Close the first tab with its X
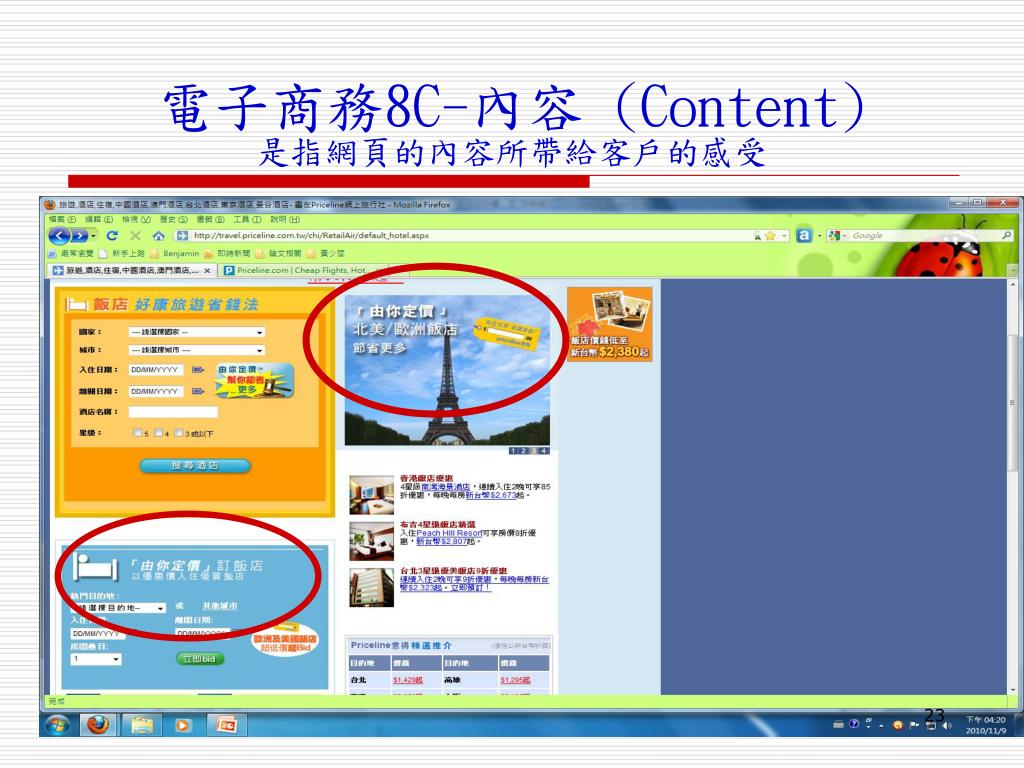This screenshot has width=1024, height=768. [x=207, y=270]
